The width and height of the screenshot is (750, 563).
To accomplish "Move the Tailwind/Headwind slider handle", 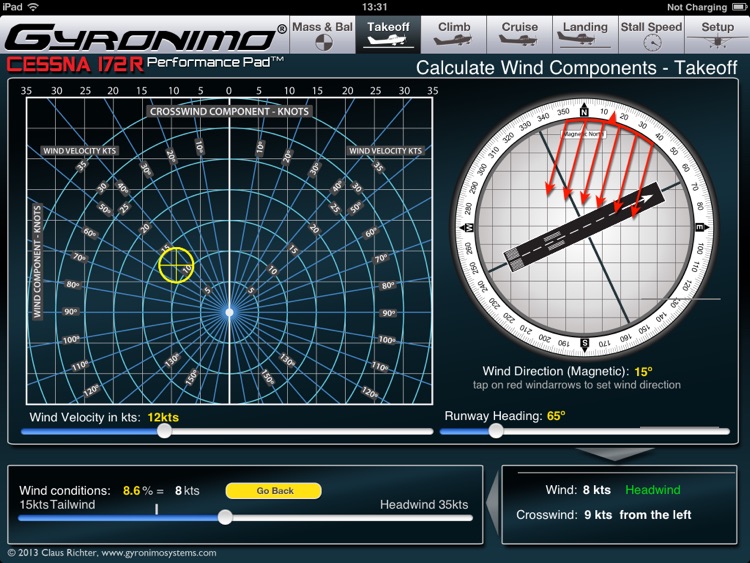I will (x=225, y=517).
